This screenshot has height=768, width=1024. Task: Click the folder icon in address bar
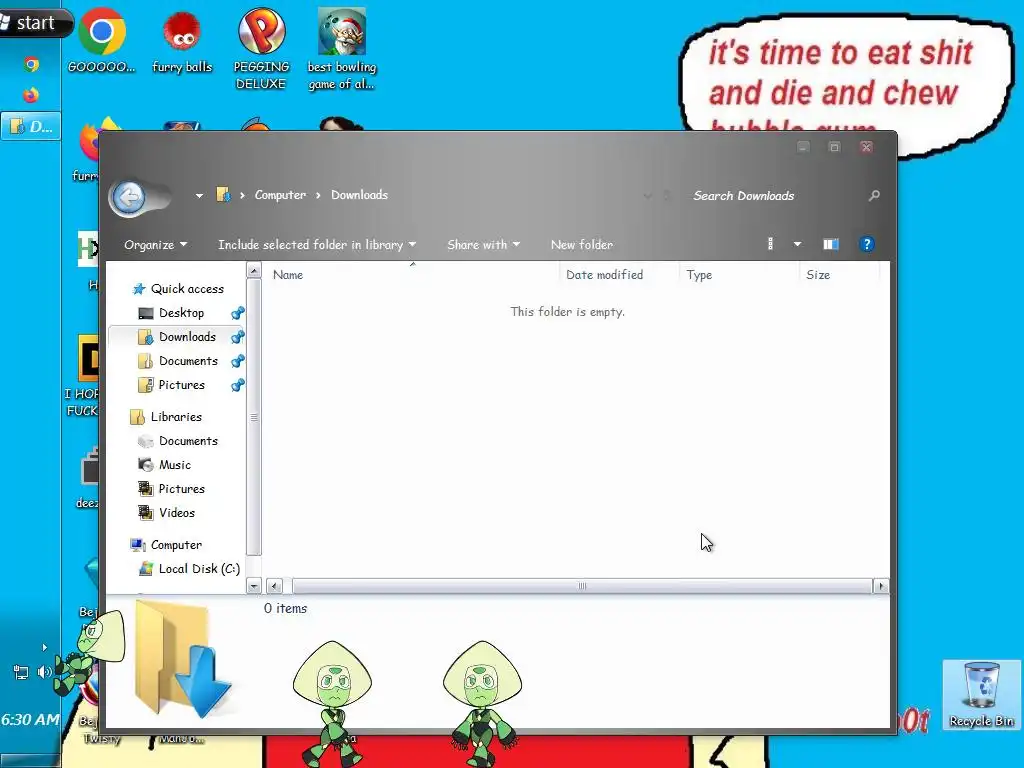(223, 195)
